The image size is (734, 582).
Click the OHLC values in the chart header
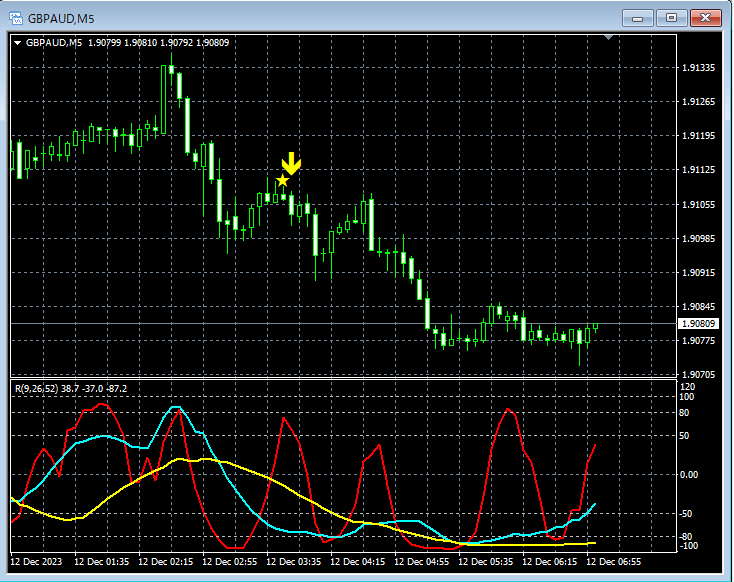pos(159,43)
